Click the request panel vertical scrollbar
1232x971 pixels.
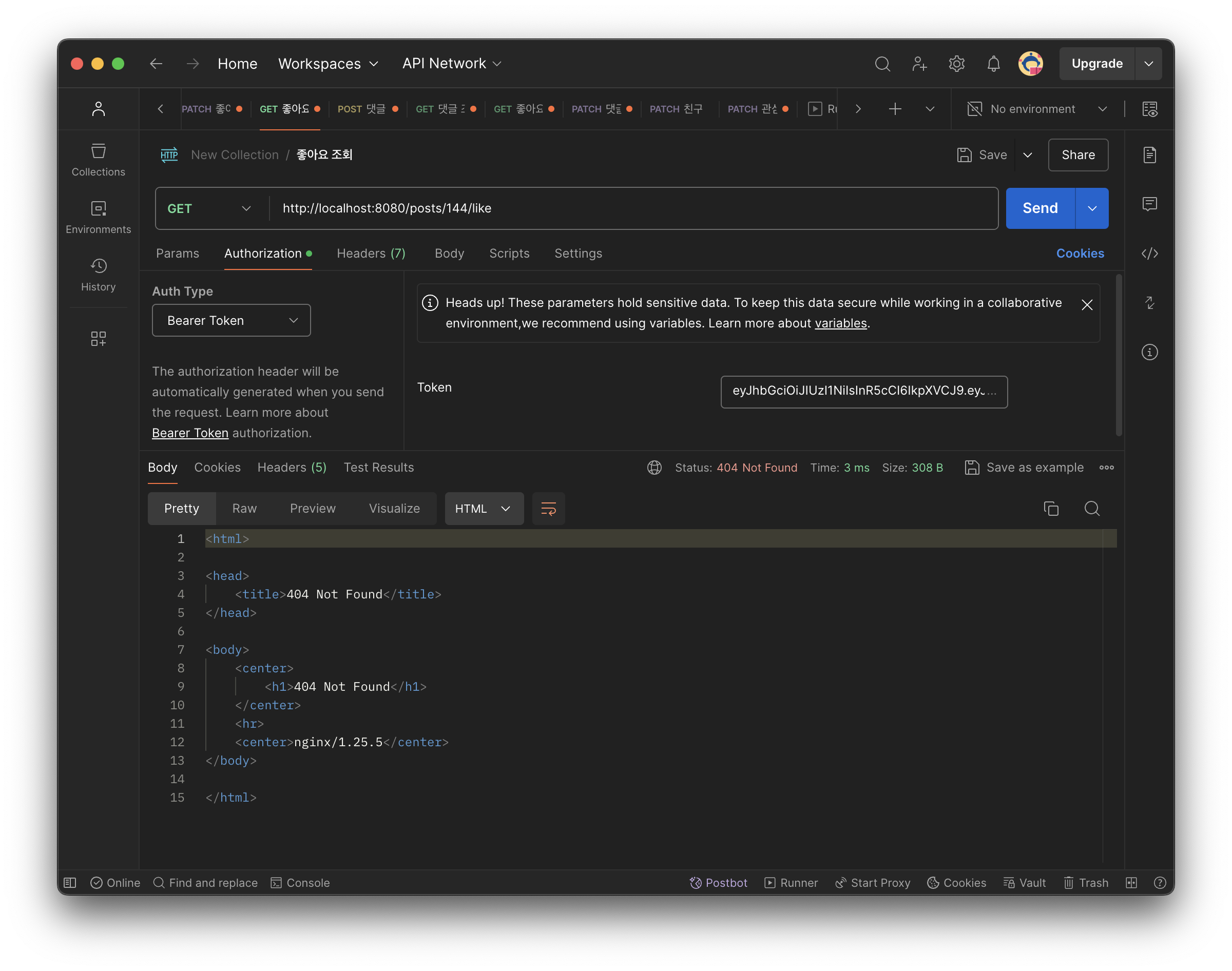coord(1118,355)
